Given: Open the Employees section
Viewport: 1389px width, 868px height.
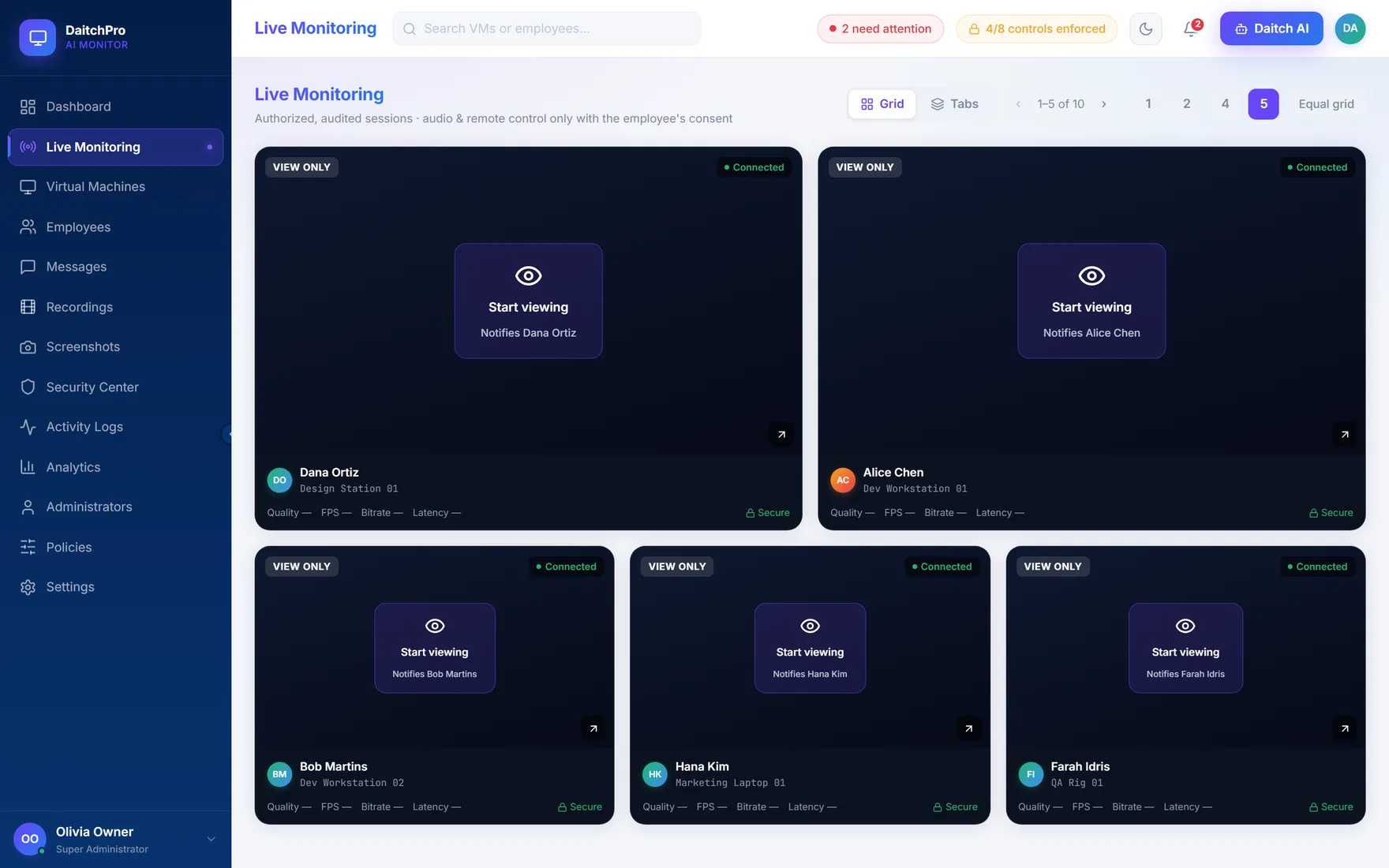Looking at the screenshot, I should (x=115, y=227).
